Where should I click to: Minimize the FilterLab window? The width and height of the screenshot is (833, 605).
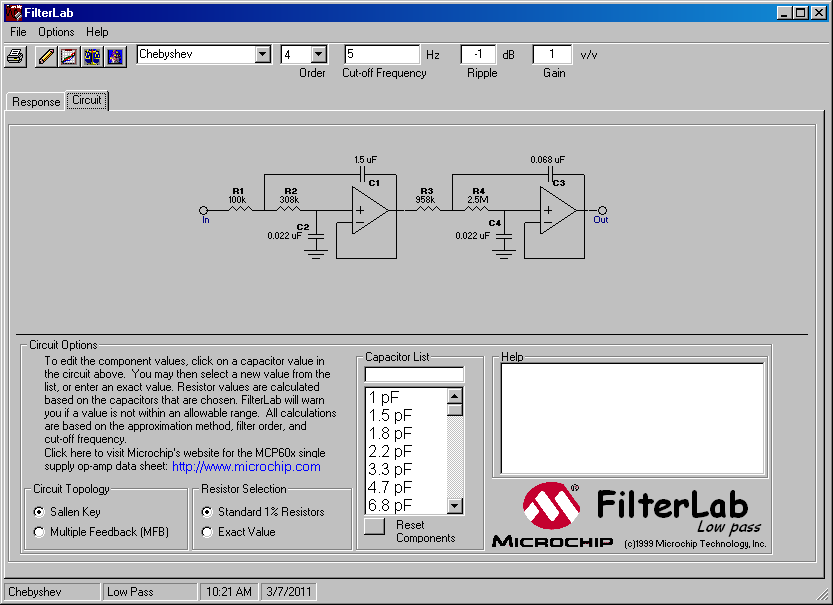click(x=784, y=13)
